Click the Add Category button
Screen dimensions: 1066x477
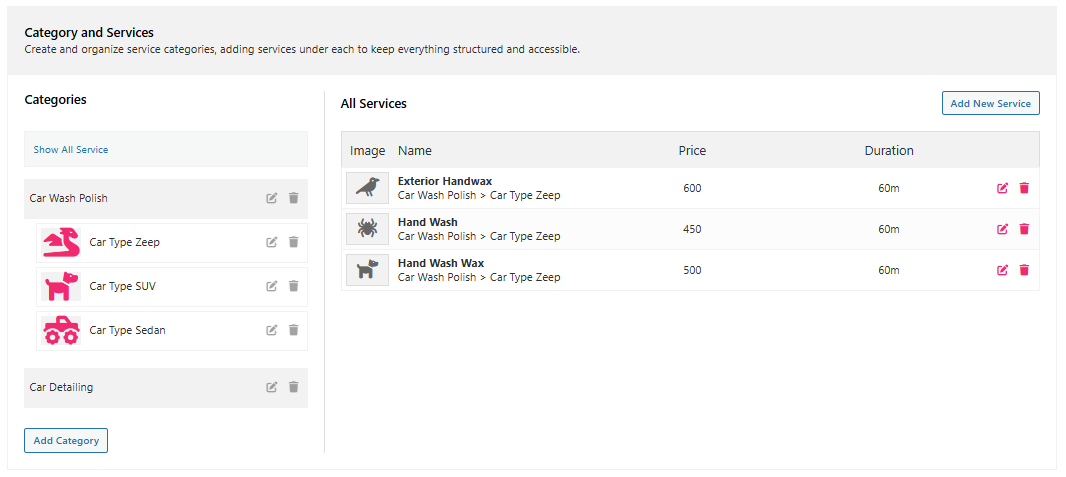point(66,440)
